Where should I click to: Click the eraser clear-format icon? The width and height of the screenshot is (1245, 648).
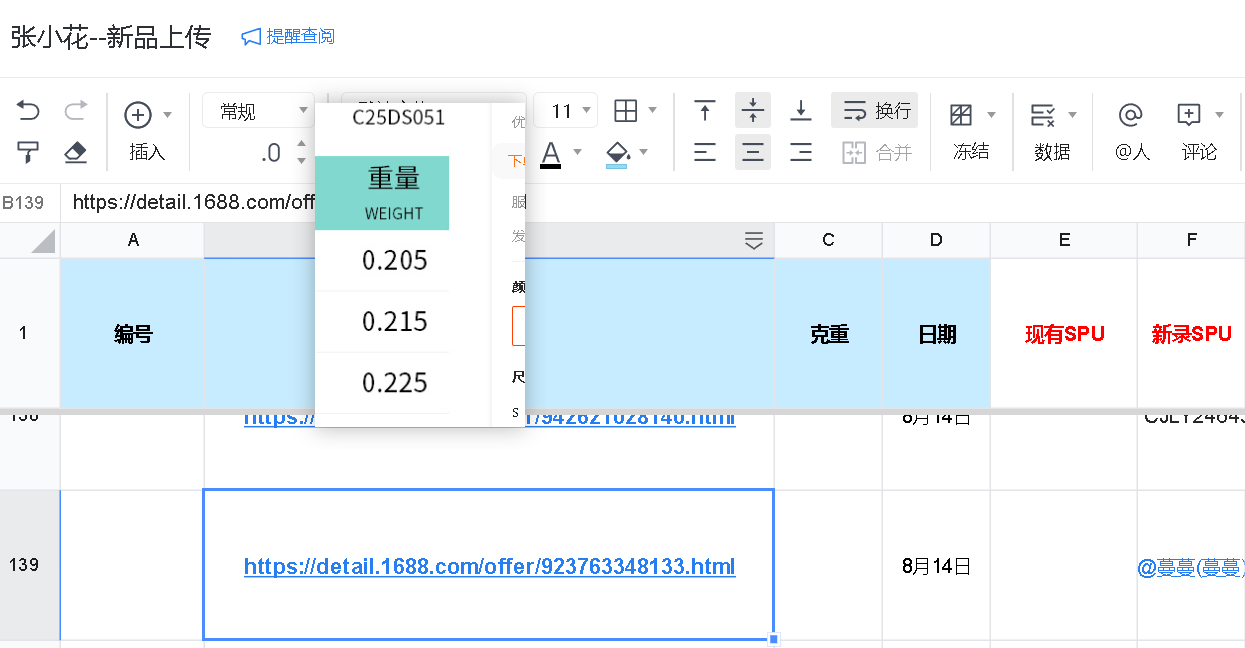(x=75, y=152)
